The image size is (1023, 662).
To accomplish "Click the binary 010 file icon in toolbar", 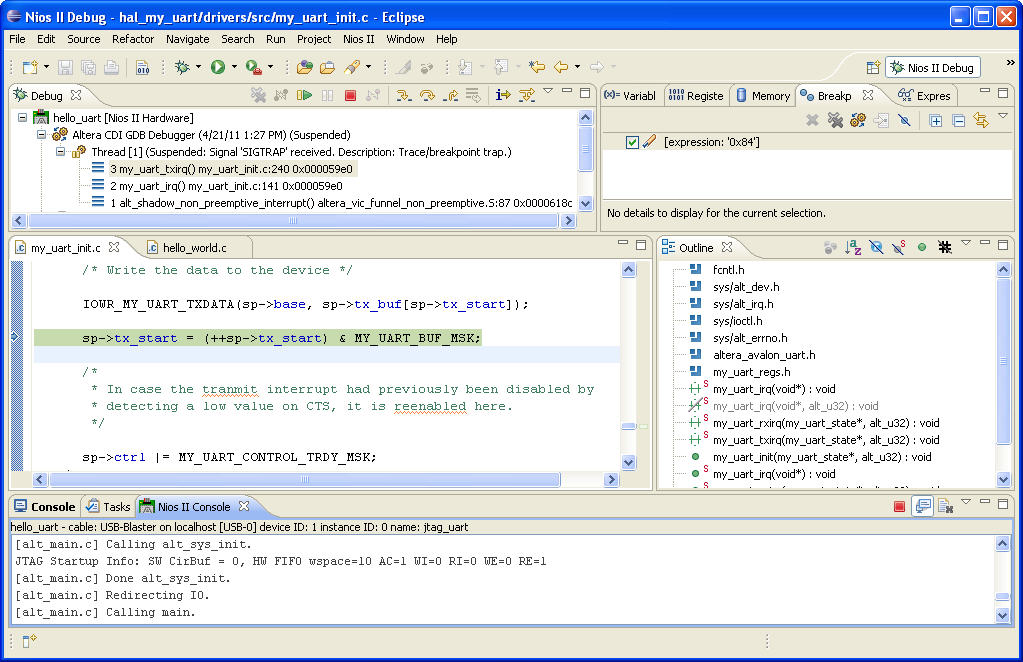I will click(x=142, y=67).
